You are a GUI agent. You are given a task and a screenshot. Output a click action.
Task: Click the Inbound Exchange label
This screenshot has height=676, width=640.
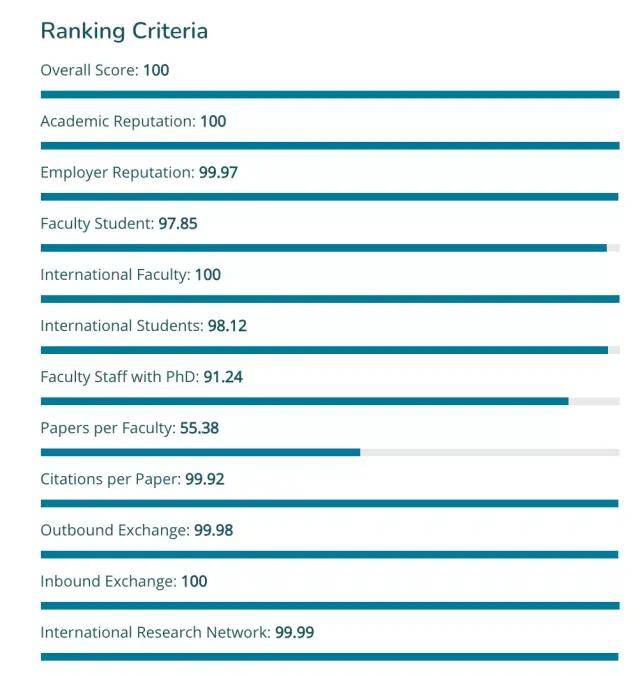tap(124, 581)
